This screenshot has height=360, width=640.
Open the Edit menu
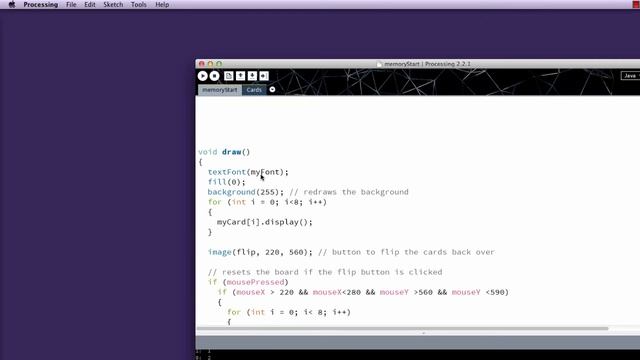click(89, 4)
